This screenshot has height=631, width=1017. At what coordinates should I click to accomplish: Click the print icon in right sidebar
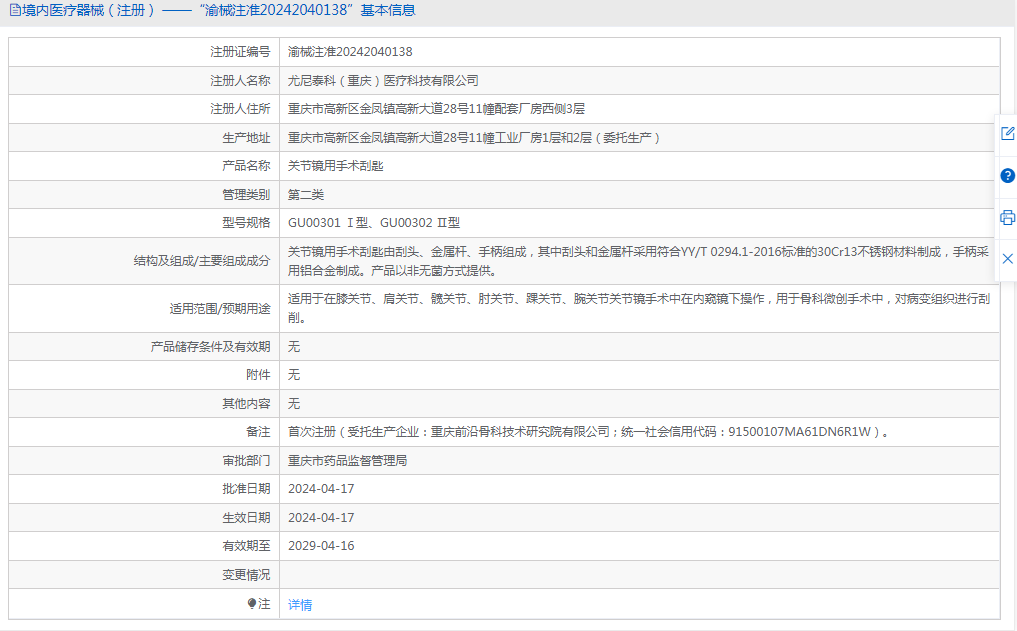[1007, 217]
